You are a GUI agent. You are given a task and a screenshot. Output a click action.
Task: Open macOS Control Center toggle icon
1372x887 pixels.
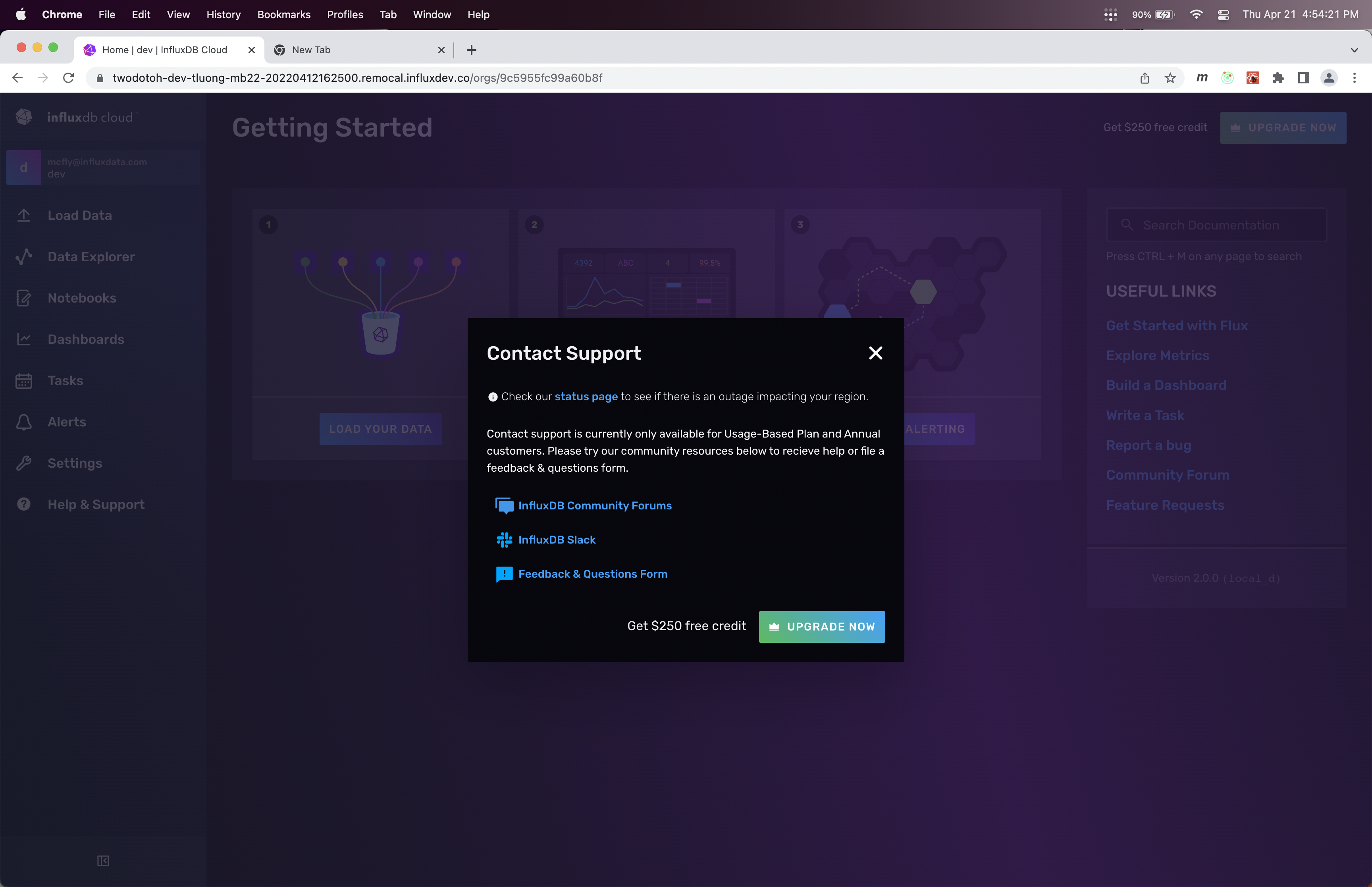click(x=1224, y=15)
